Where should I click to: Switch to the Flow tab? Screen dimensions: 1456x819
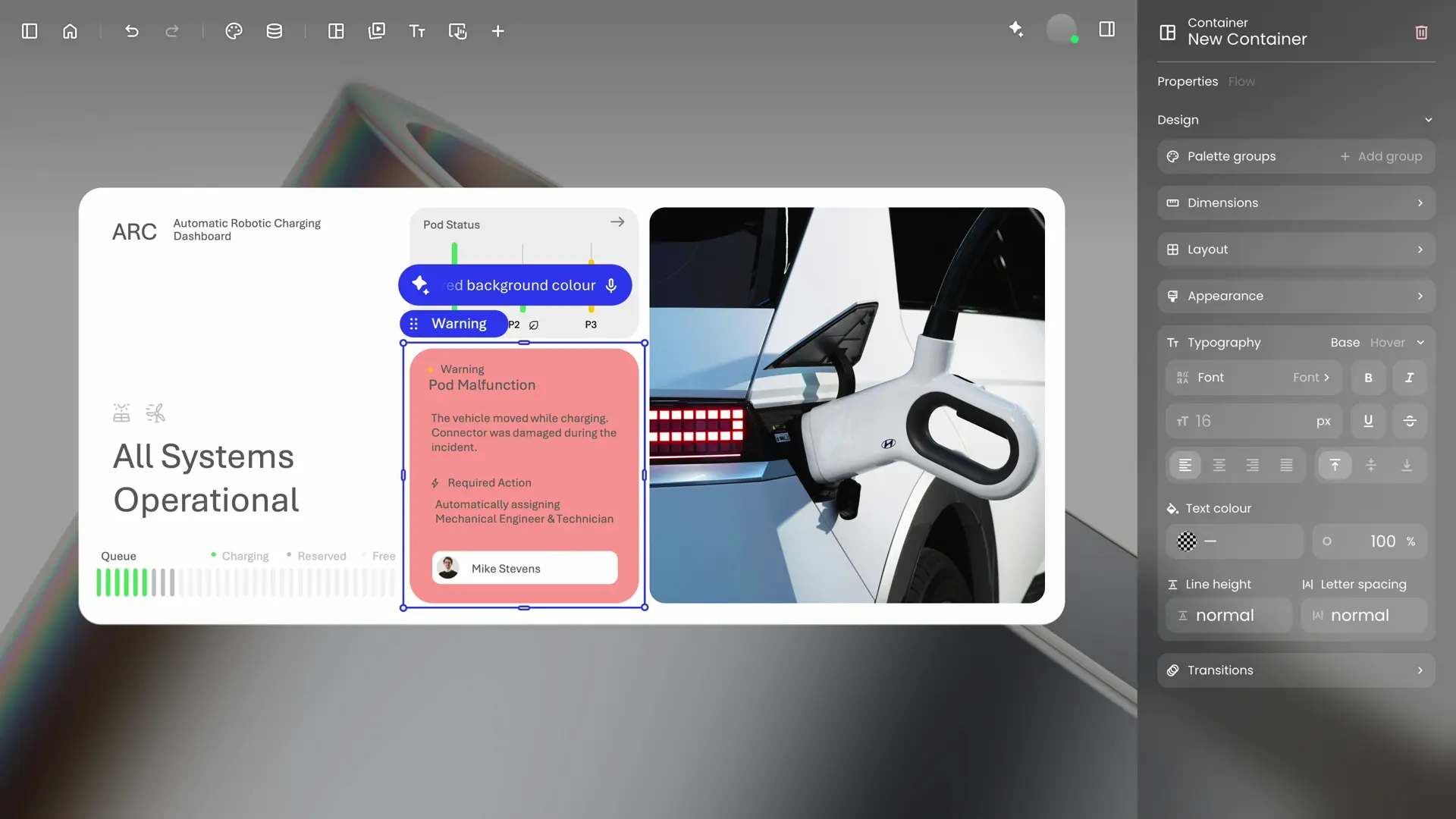tap(1241, 81)
